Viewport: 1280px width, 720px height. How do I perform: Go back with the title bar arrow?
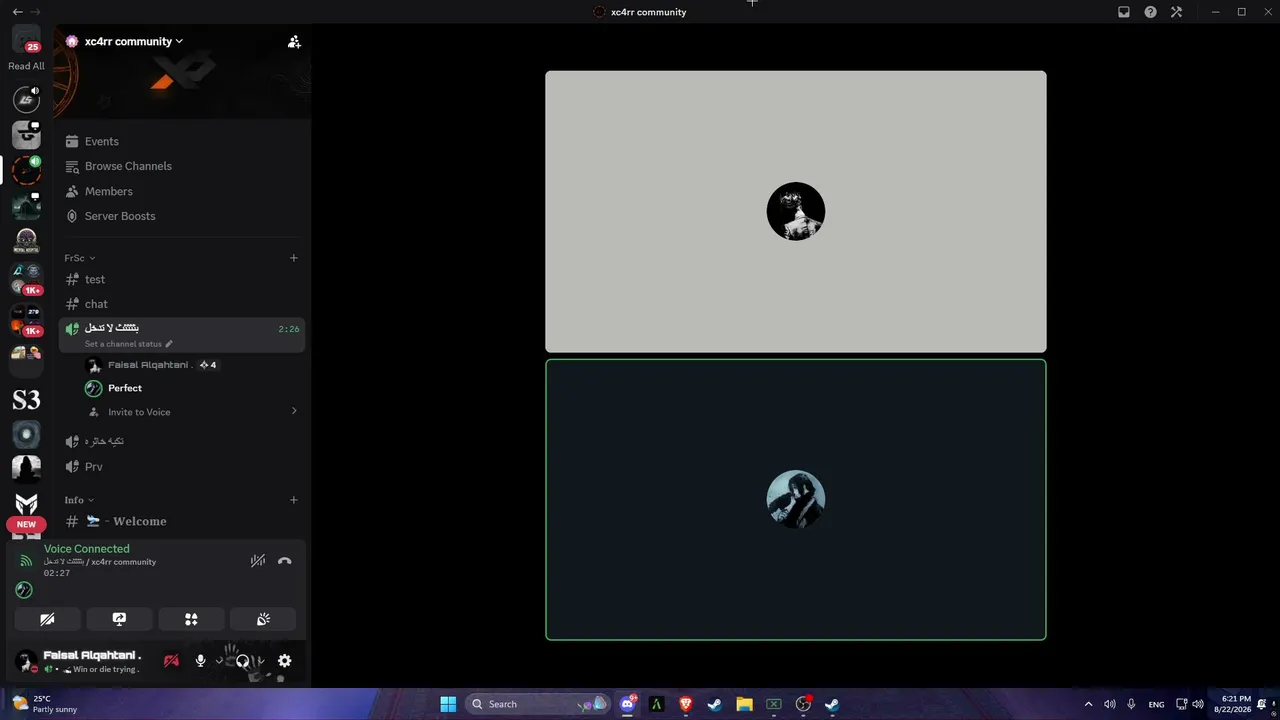[x=17, y=12]
